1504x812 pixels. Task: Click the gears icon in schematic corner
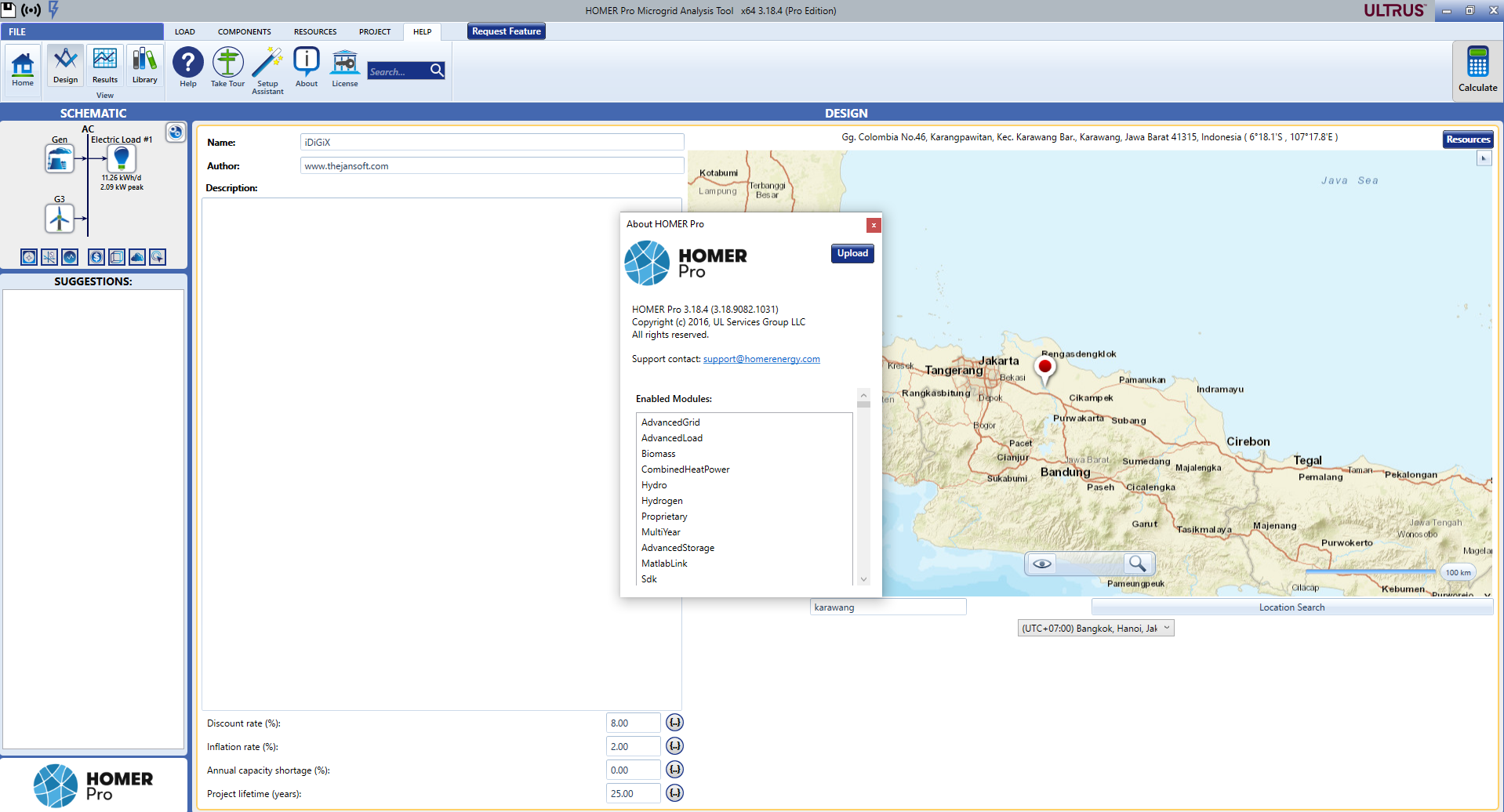coord(176,132)
